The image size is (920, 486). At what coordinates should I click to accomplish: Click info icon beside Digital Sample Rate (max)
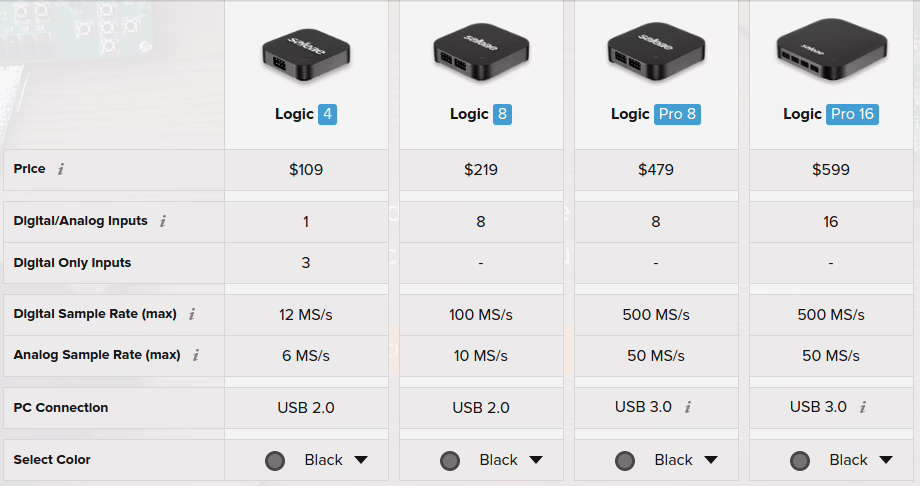pos(192,314)
